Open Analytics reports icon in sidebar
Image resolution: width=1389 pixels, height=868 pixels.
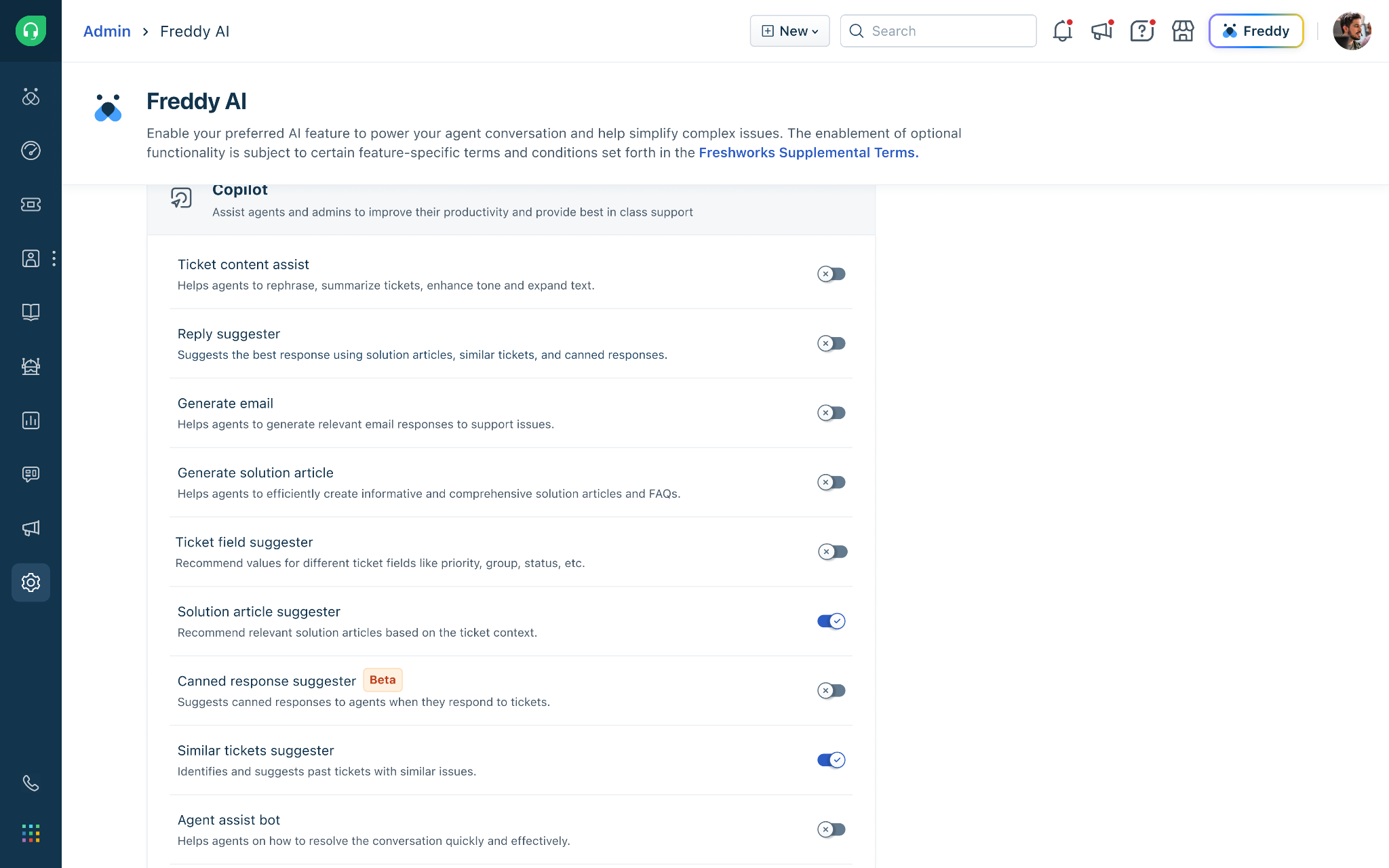31,420
